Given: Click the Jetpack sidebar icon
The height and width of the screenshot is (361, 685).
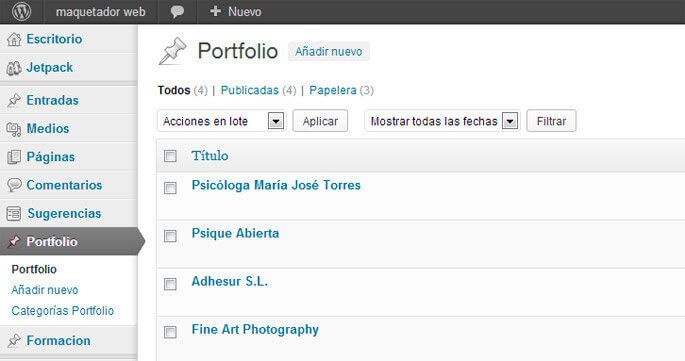Looking at the screenshot, I should coord(14,68).
